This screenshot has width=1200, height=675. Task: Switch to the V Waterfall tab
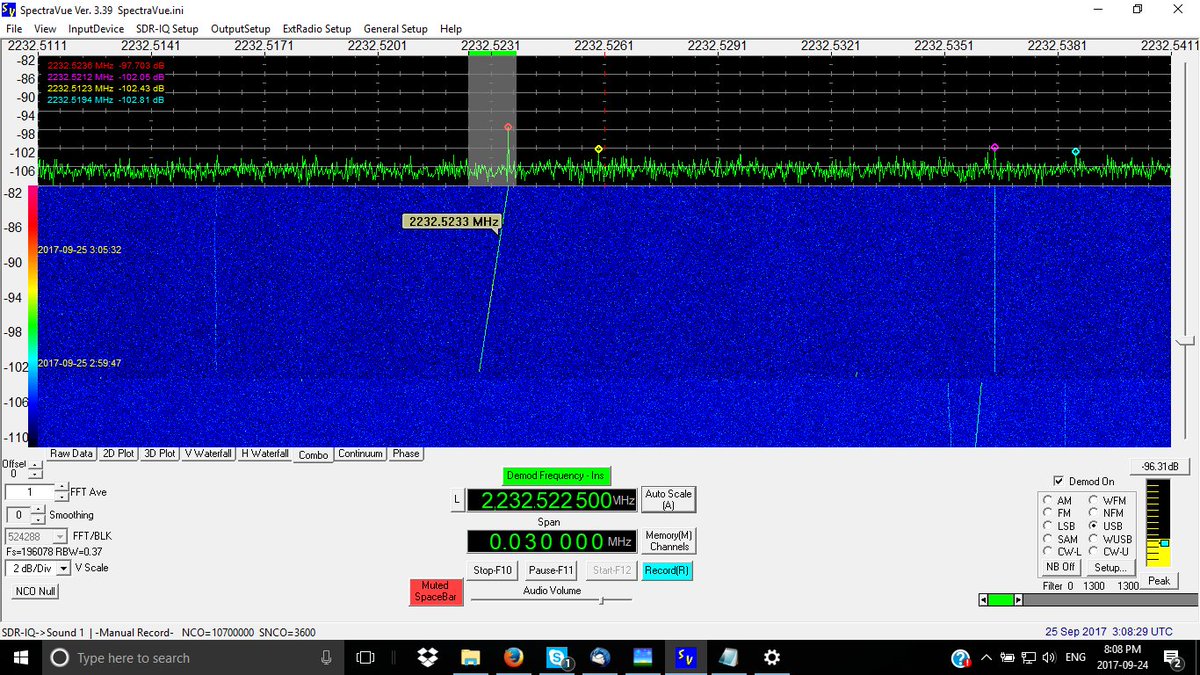coord(209,454)
